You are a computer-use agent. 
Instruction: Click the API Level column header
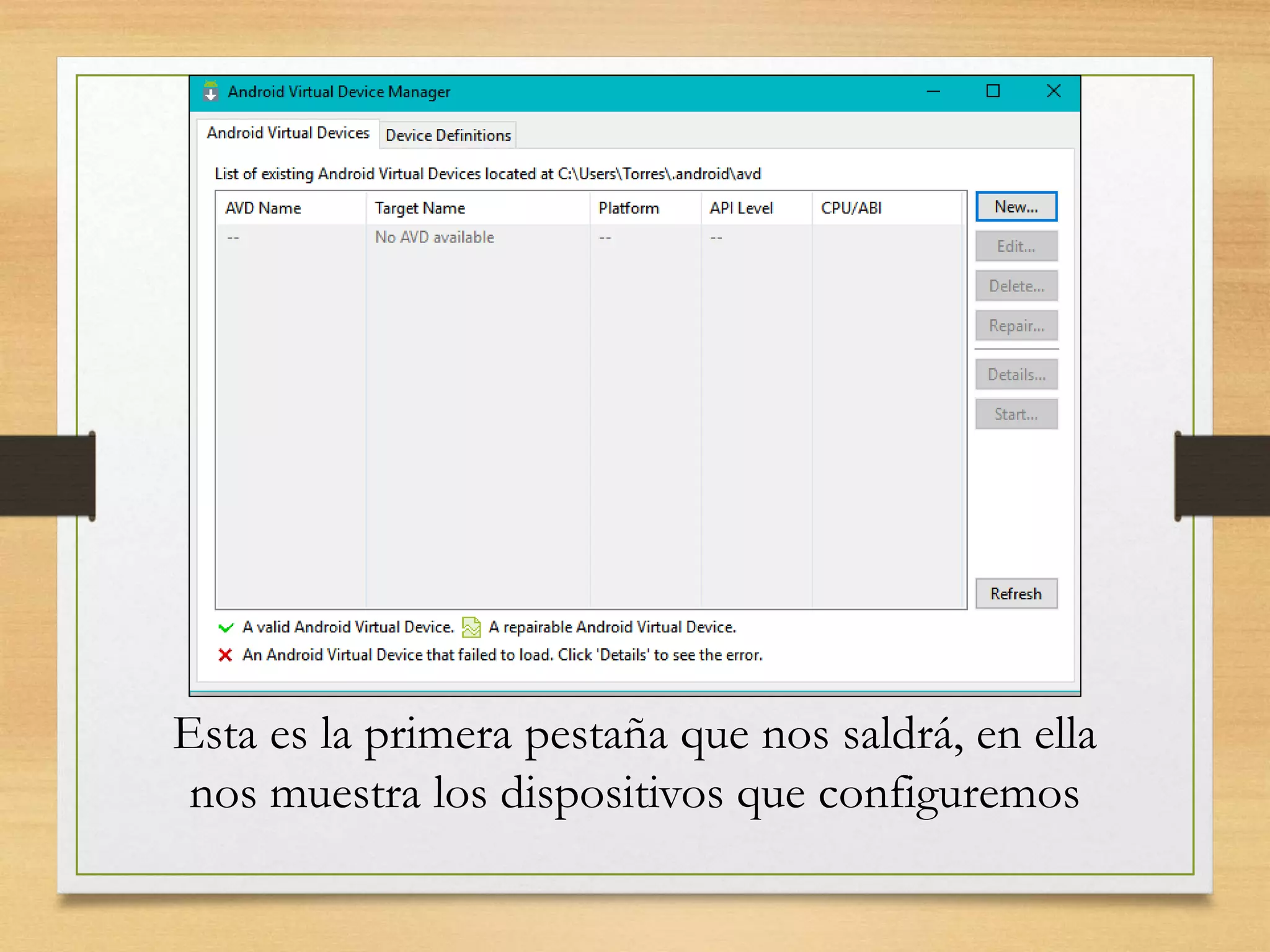pyautogui.click(x=757, y=208)
